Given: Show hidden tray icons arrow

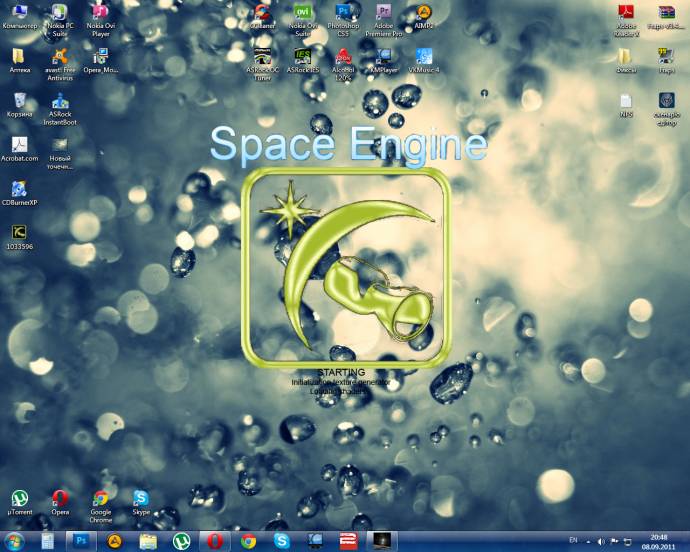Looking at the screenshot, I should pyautogui.click(x=589, y=541).
